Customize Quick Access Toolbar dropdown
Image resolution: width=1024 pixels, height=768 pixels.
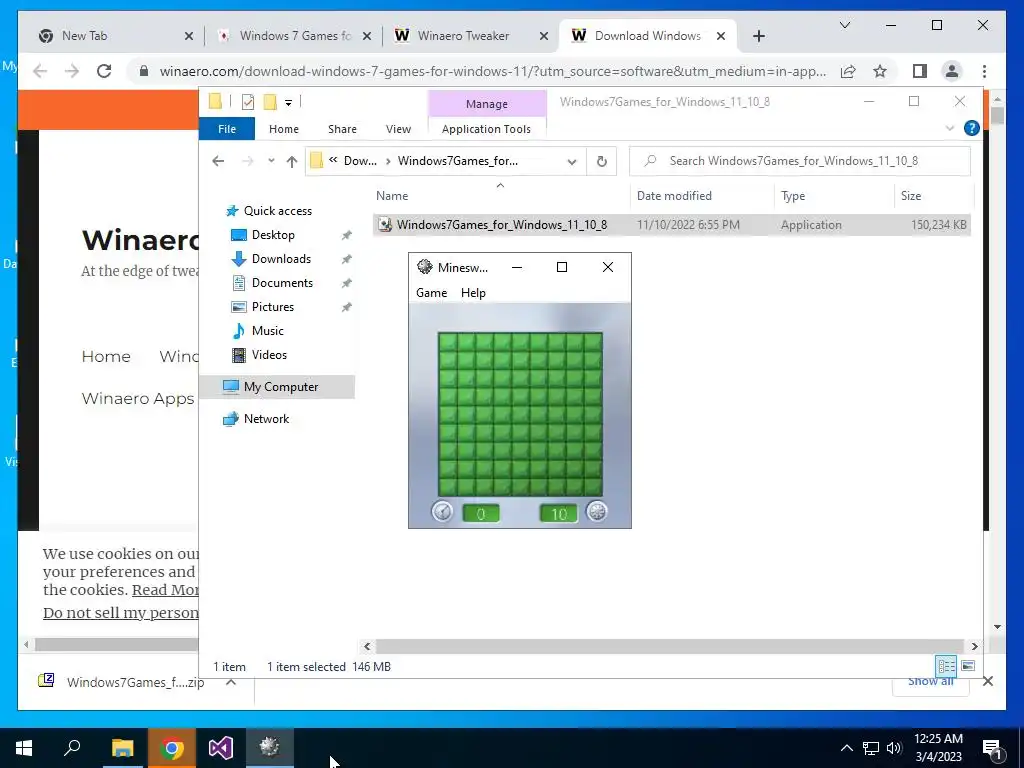[288, 102]
